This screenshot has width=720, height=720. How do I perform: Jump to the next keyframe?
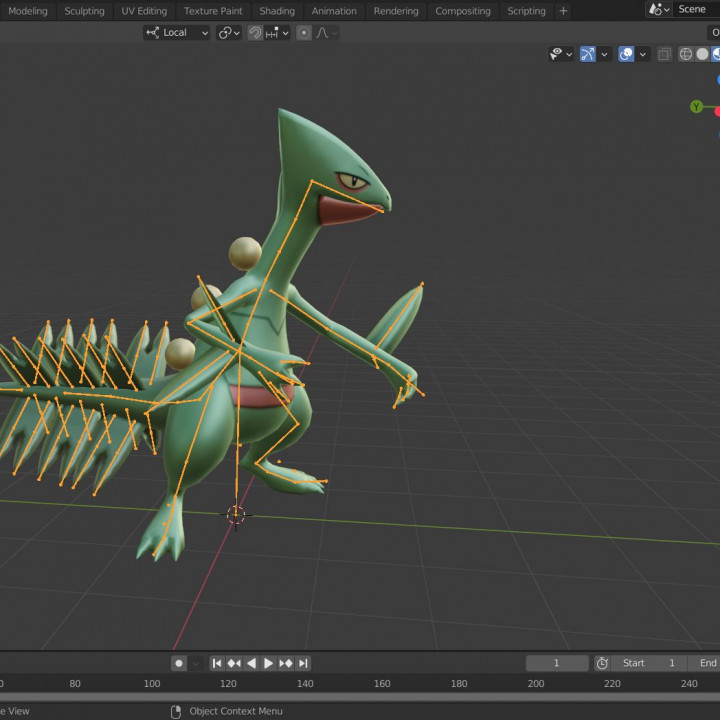[286, 663]
